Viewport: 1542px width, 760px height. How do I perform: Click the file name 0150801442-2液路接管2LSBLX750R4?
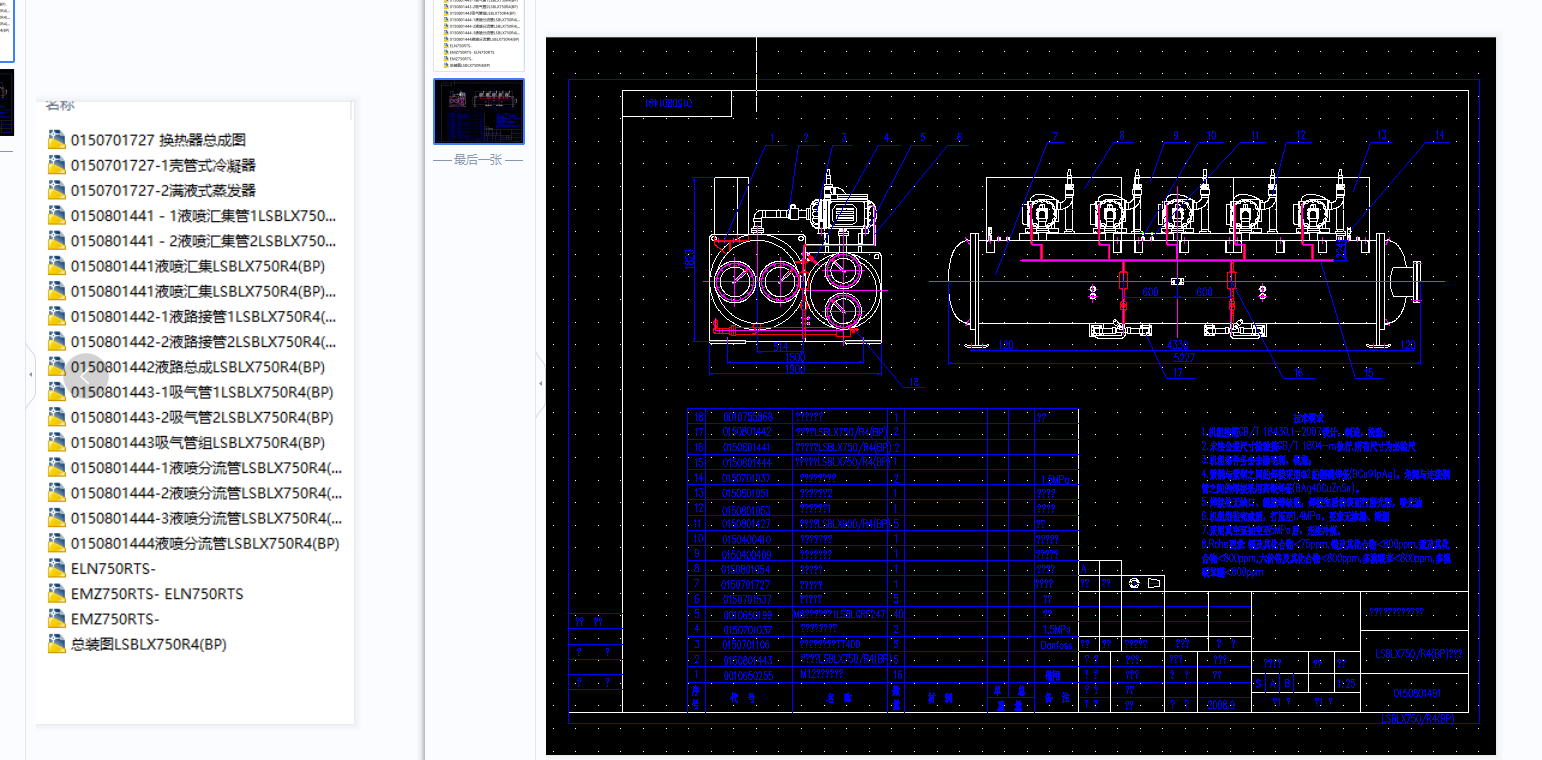point(204,342)
